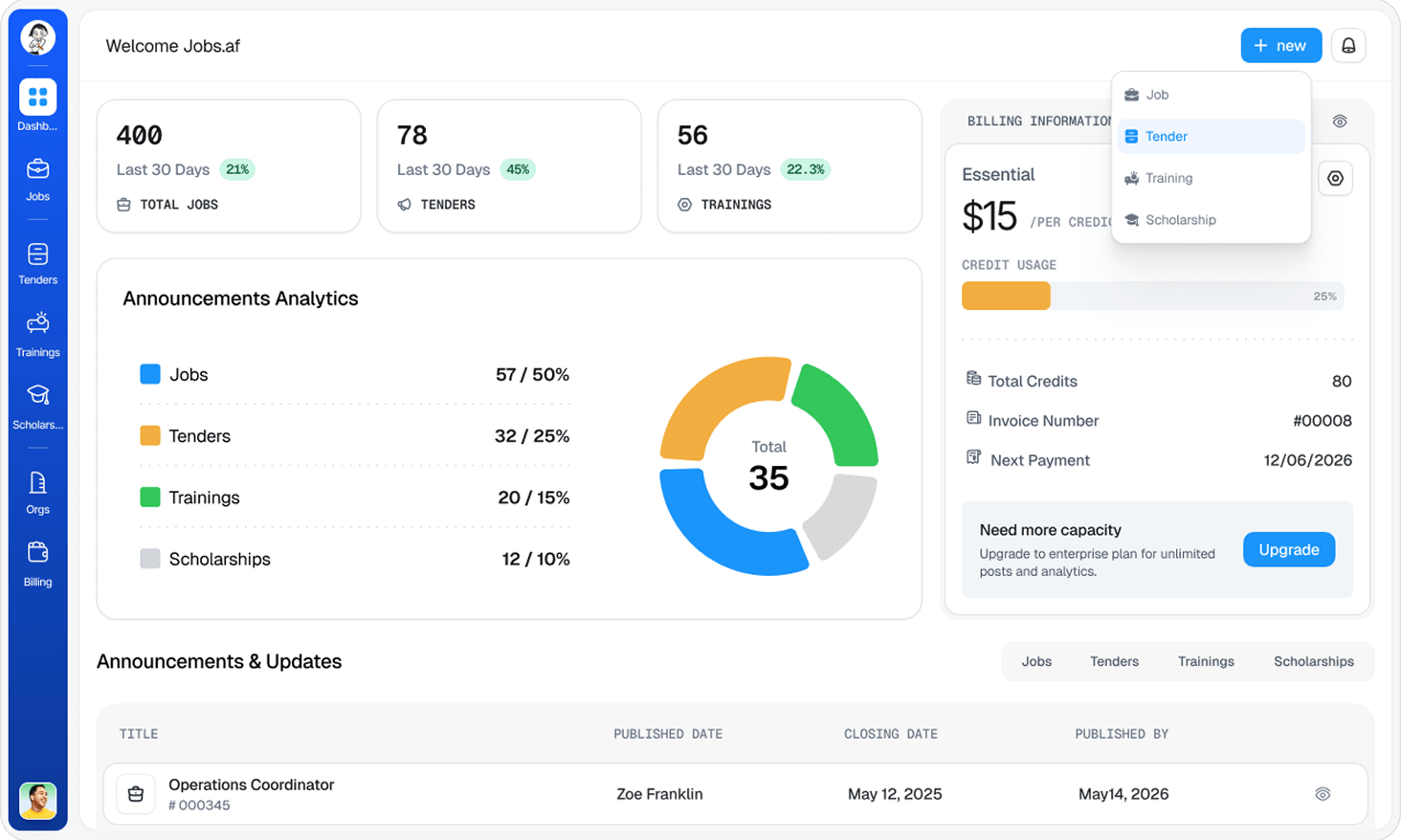Viewport: 1401px width, 840px height.
Task: Open Orgs in the sidebar
Action: tap(37, 493)
